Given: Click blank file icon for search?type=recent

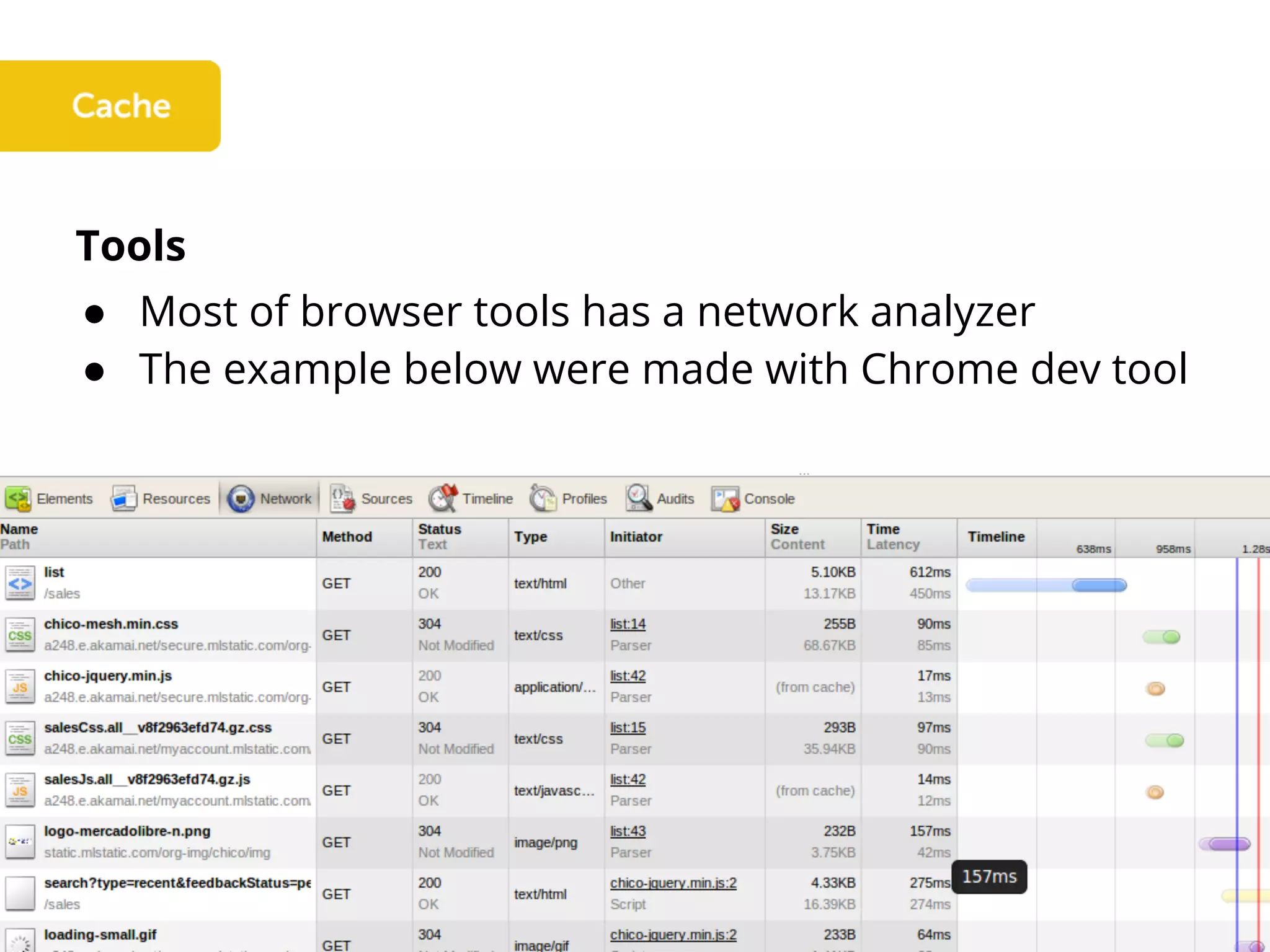Looking at the screenshot, I should coord(20,894).
